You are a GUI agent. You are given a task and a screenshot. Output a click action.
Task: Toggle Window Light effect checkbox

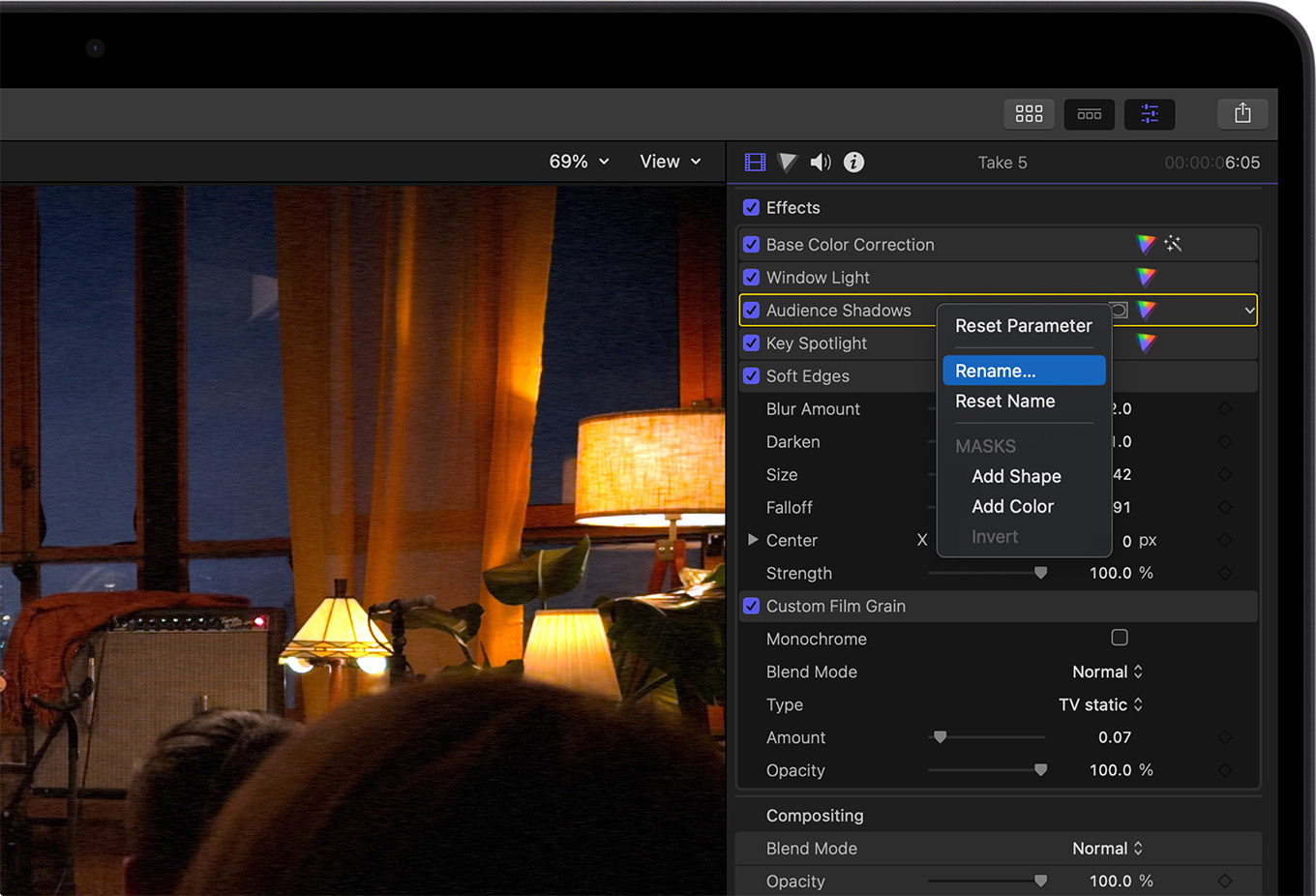click(x=751, y=277)
